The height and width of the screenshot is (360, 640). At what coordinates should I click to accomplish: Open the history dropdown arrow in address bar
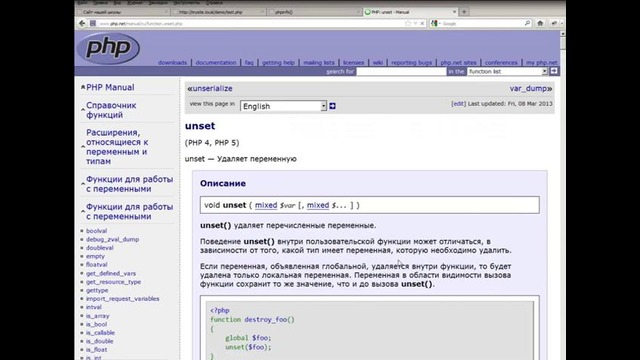click(415, 23)
